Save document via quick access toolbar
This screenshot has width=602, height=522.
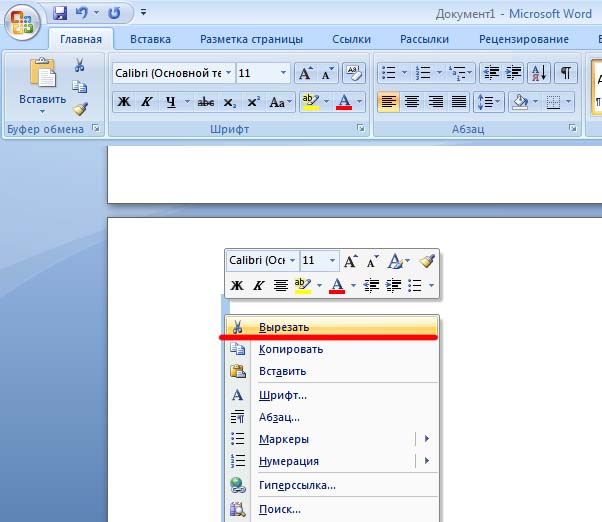[x=60, y=13]
